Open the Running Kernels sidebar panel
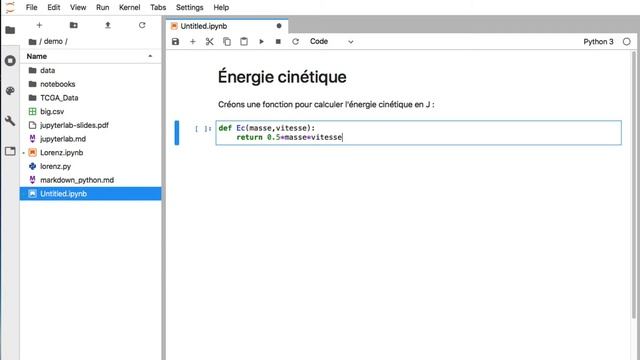 (x=10, y=61)
